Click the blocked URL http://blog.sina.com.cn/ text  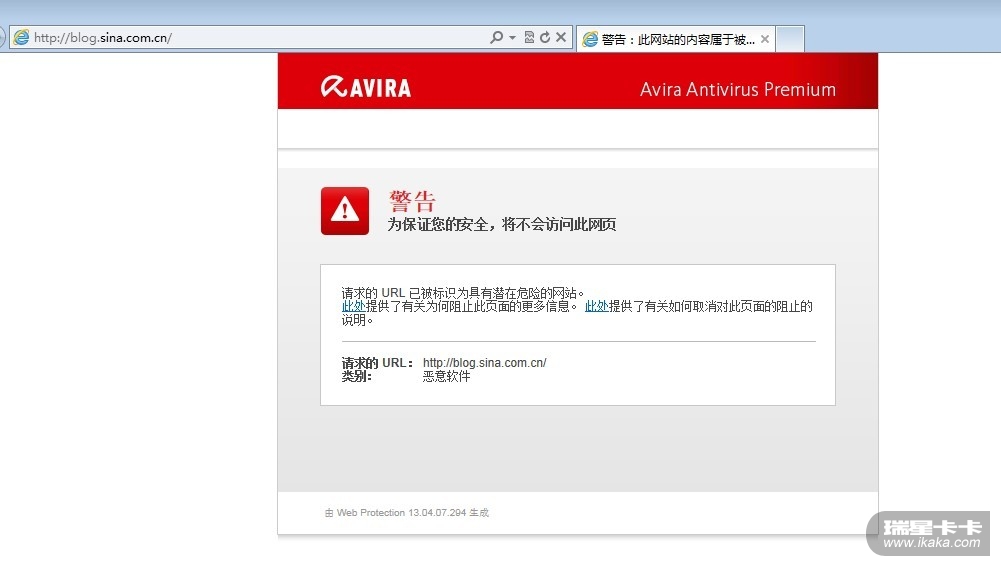tap(485, 363)
